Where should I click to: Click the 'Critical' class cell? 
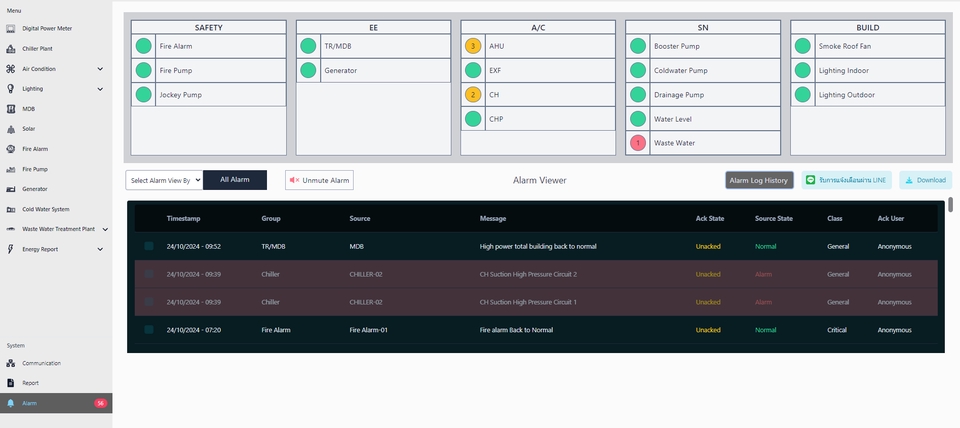click(837, 330)
